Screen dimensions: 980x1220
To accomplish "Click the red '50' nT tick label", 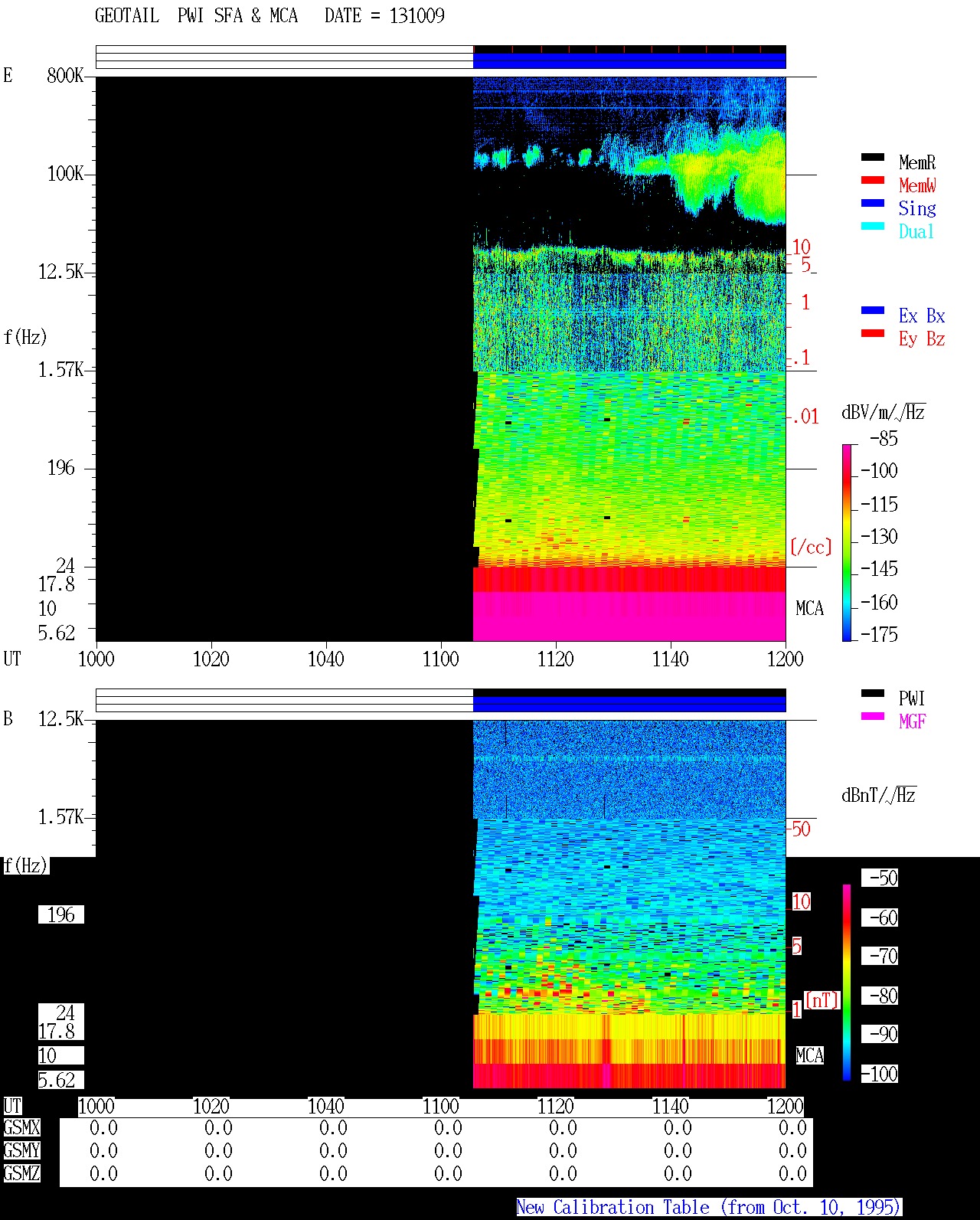I will (x=801, y=829).
